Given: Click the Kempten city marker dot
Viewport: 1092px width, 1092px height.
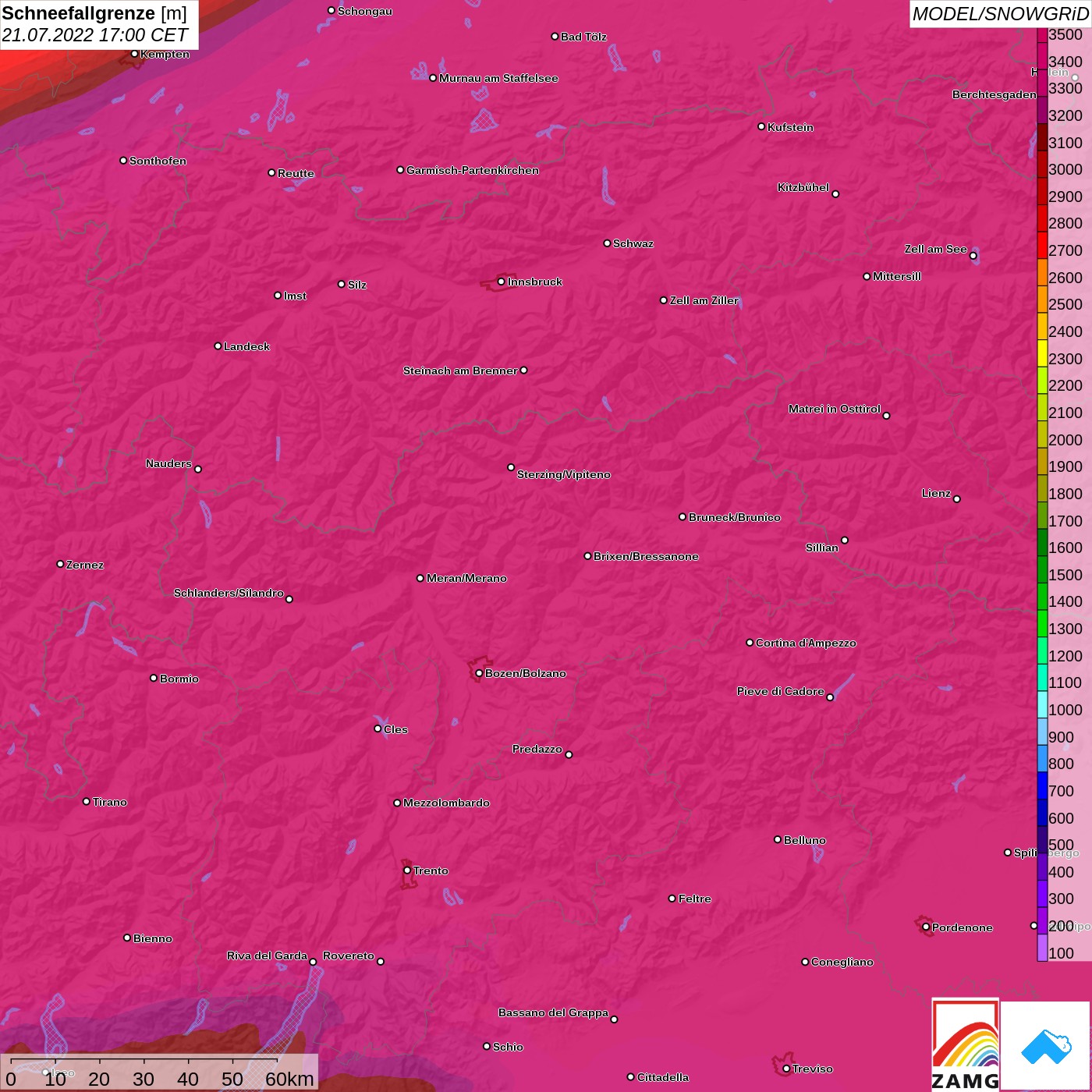Looking at the screenshot, I should (x=134, y=54).
